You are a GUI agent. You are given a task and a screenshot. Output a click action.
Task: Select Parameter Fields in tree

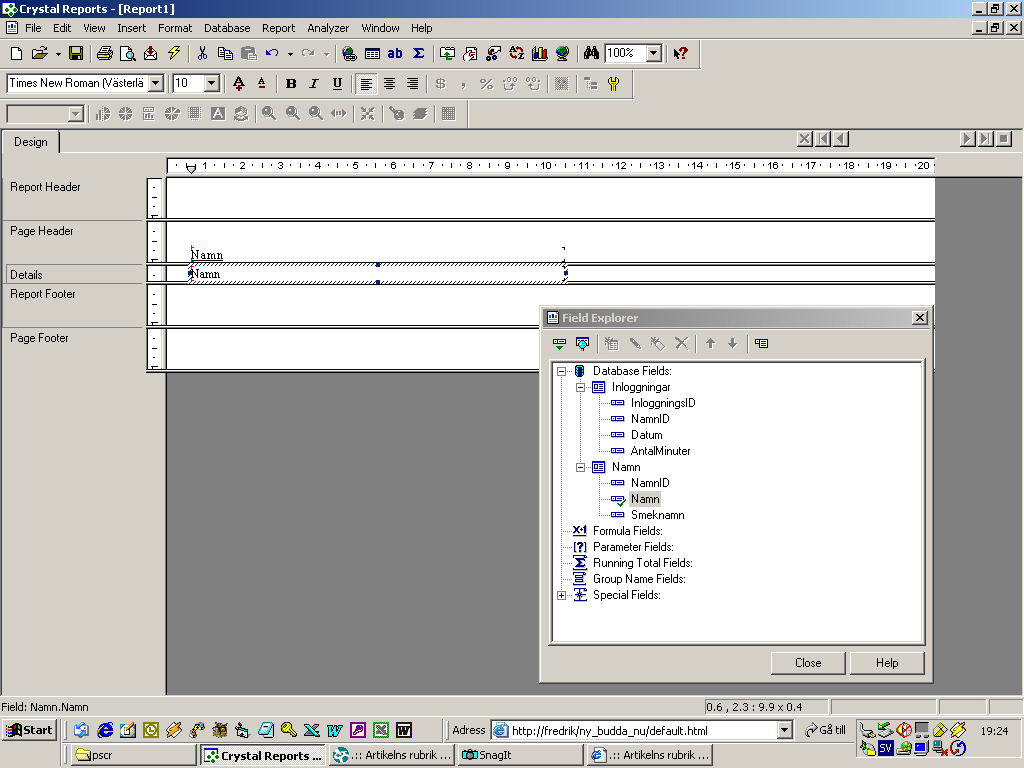tap(633, 547)
